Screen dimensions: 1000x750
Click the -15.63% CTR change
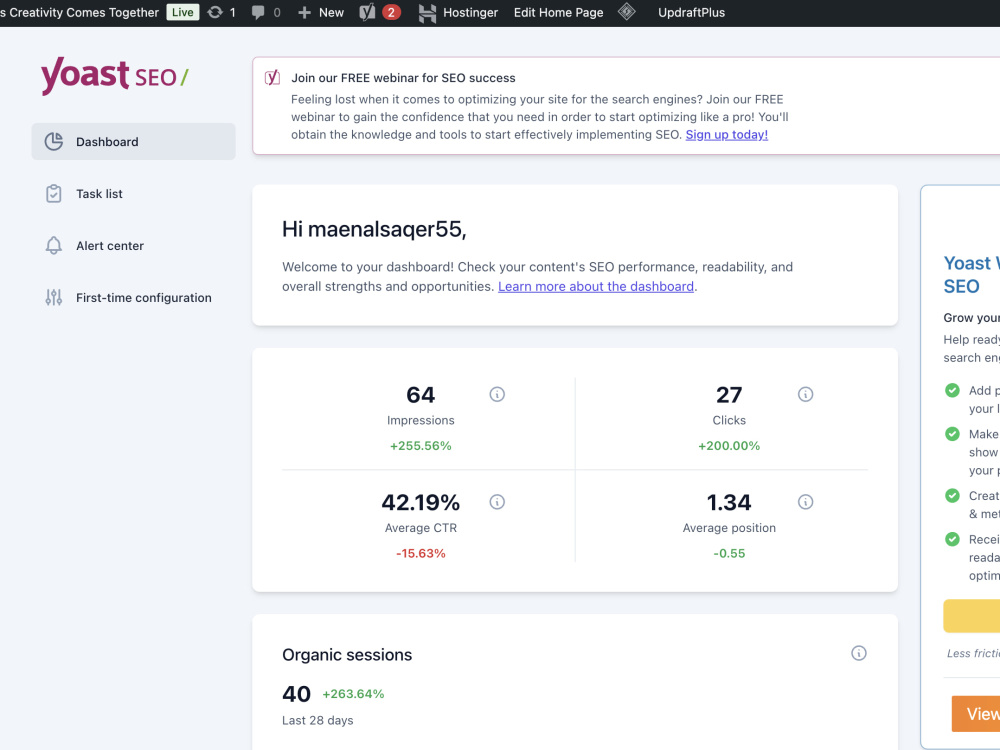pos(420,554)
